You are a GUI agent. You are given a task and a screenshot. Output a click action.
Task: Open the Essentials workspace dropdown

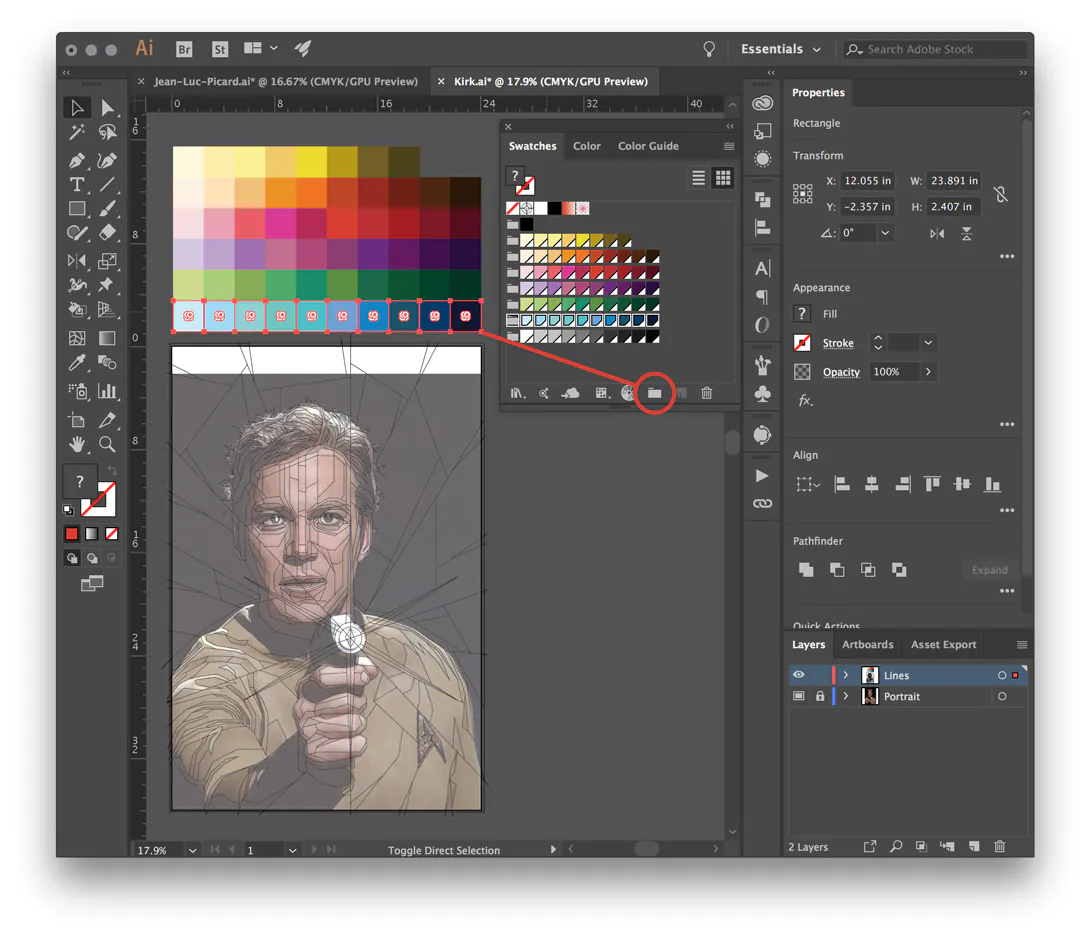(781, 49)
